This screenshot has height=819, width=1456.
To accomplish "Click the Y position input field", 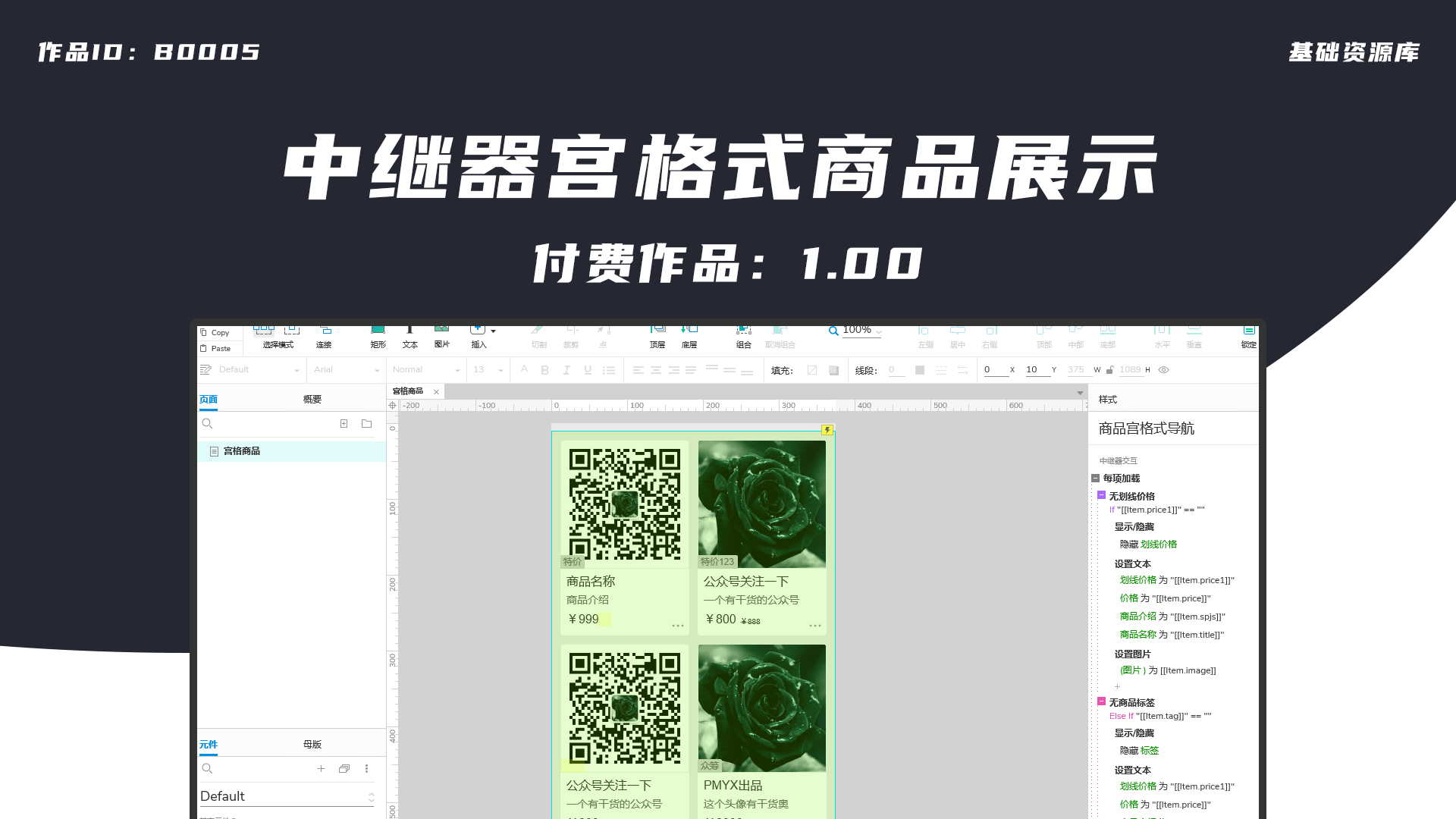I will click(1037, 370).
